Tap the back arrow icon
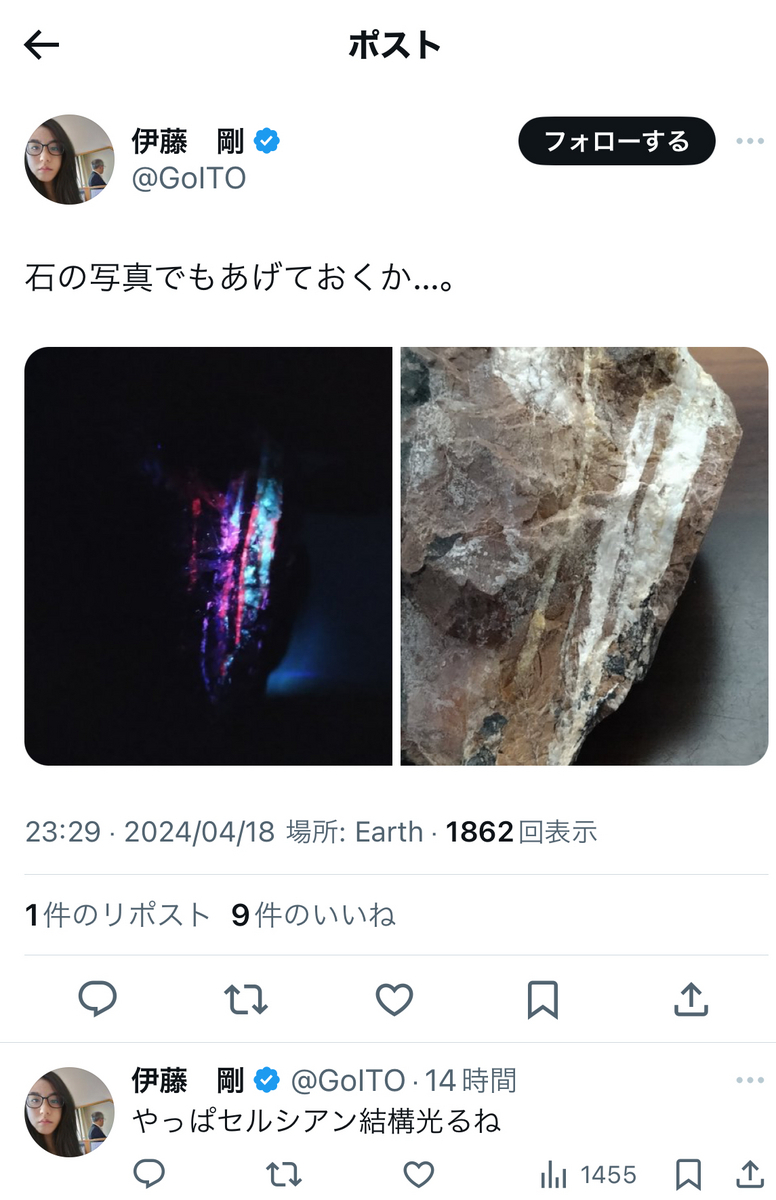776x1200 pixels. point(41,45)
